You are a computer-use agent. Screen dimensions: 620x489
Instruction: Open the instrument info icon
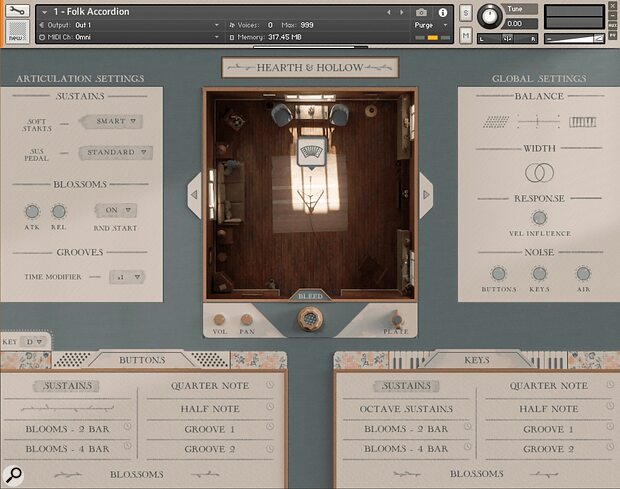click(442, 13)
